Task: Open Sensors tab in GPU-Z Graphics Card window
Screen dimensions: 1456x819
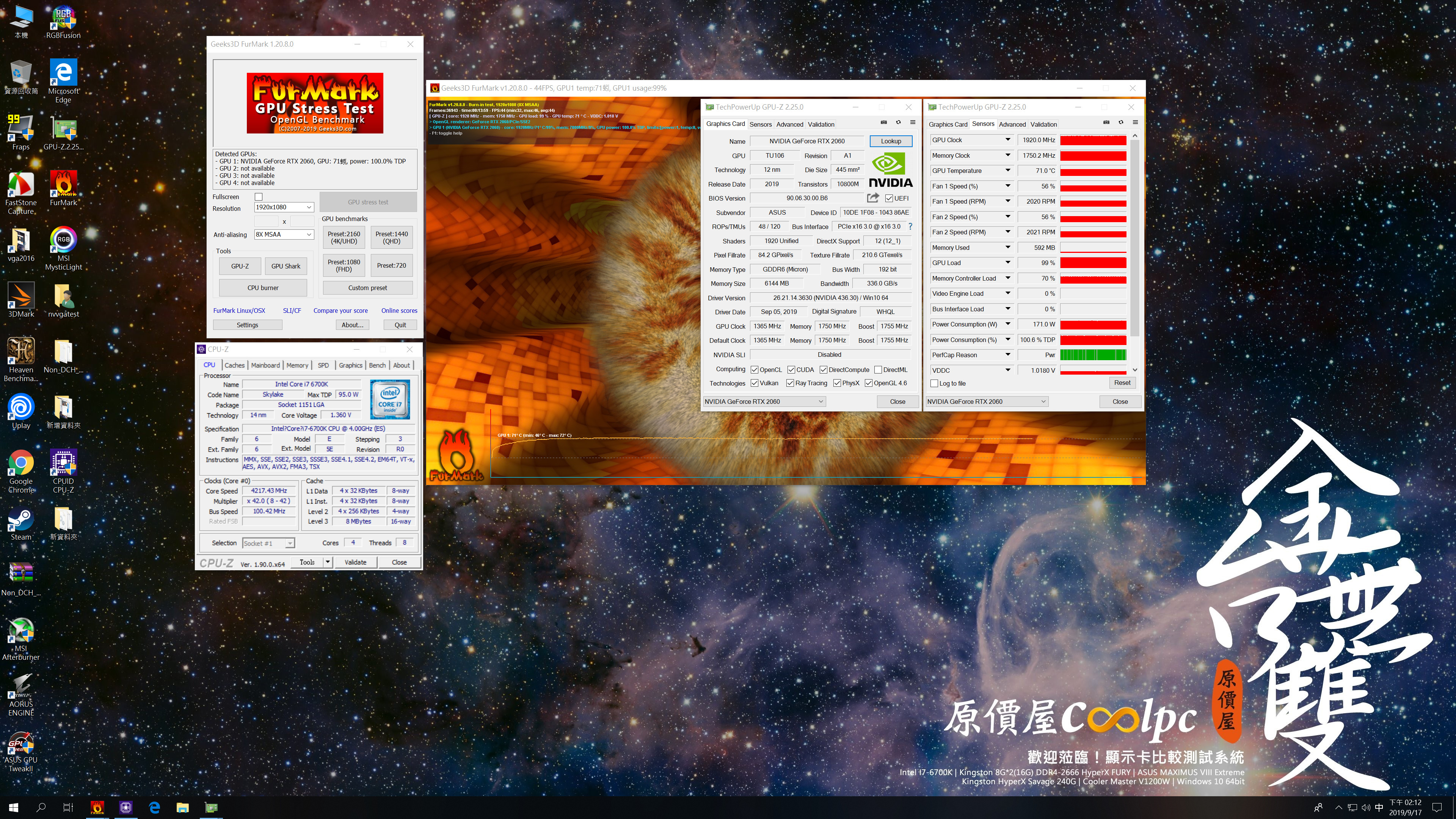Action: pyautogui.click(x=760, y=124)
